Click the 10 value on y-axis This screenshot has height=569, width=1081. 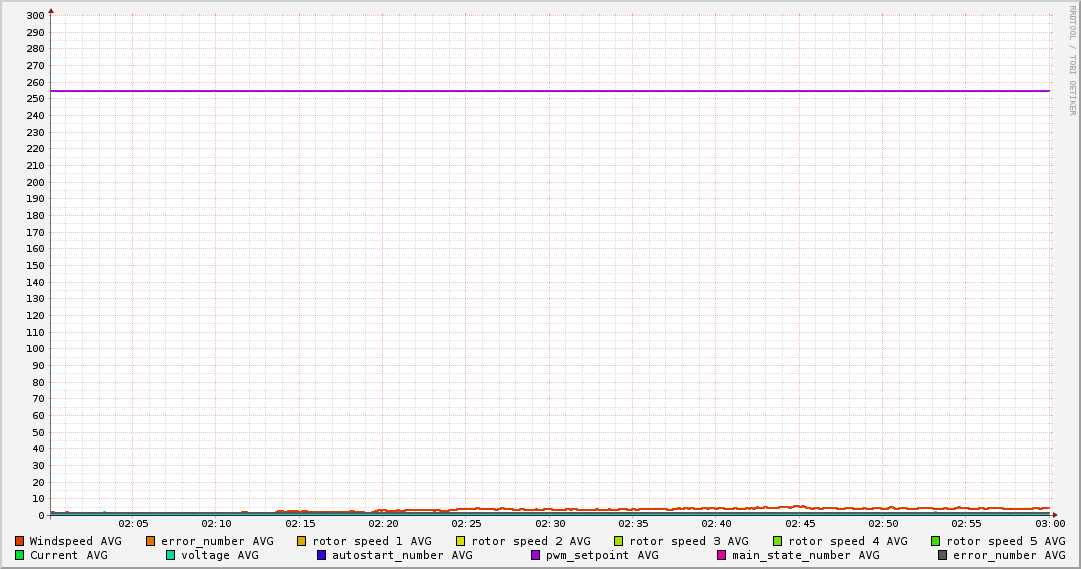(39, 499)
